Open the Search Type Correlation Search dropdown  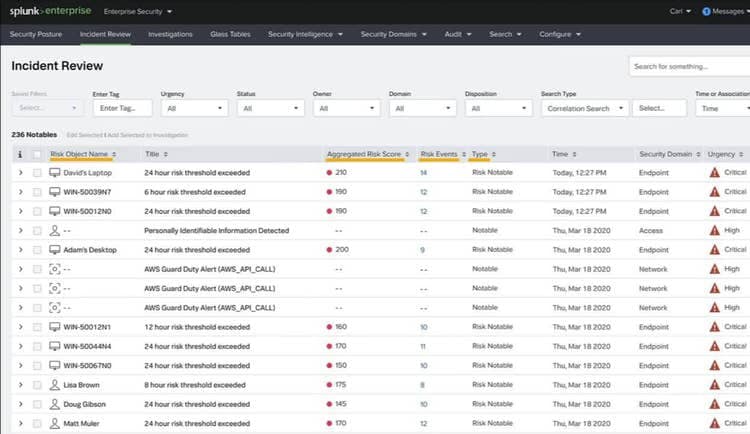(x=584, y=108)
